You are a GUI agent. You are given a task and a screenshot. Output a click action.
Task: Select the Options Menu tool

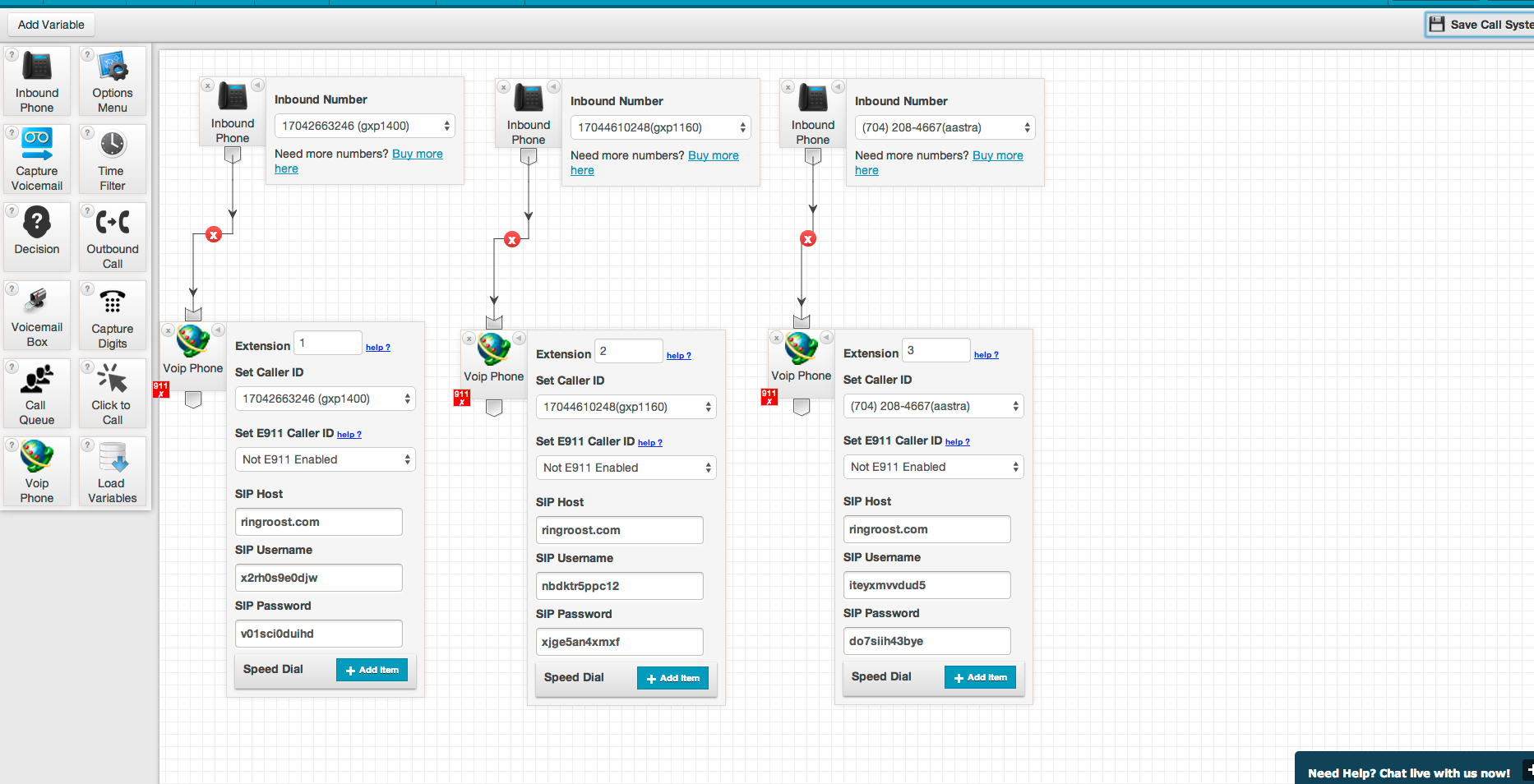[113, 81]
